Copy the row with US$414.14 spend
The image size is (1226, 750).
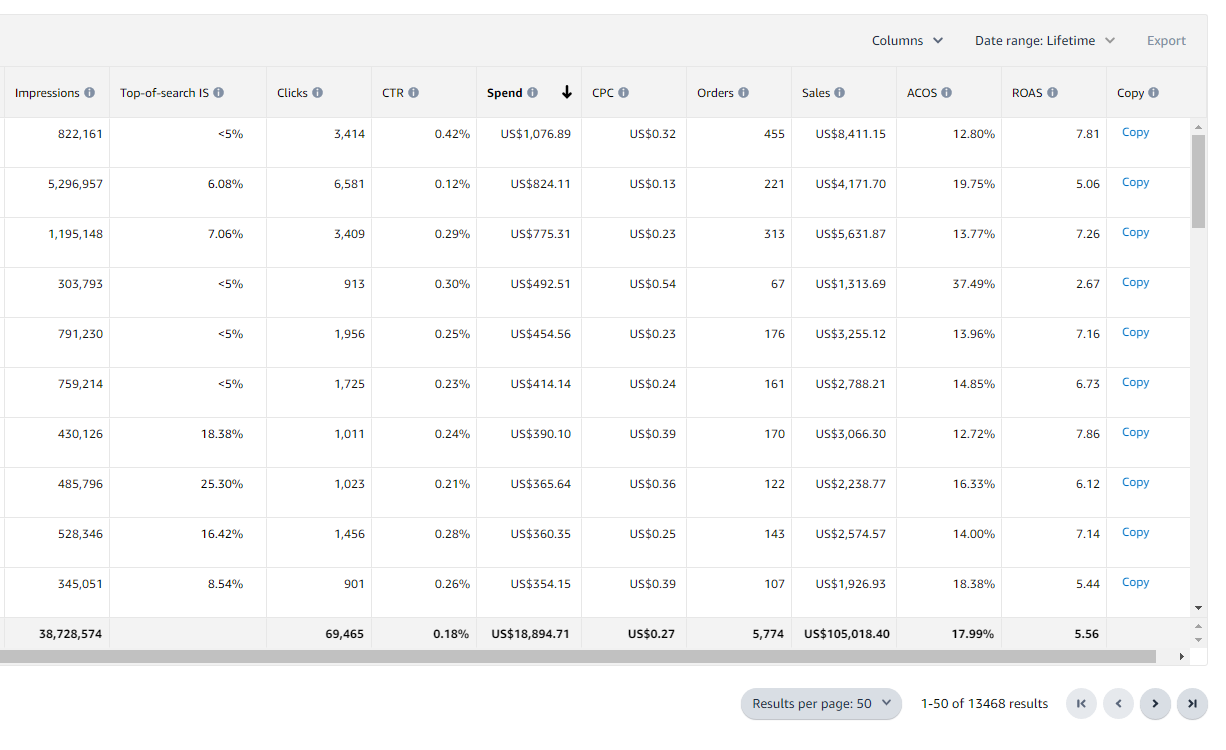pyautogui.click(x=1135, y=383)
